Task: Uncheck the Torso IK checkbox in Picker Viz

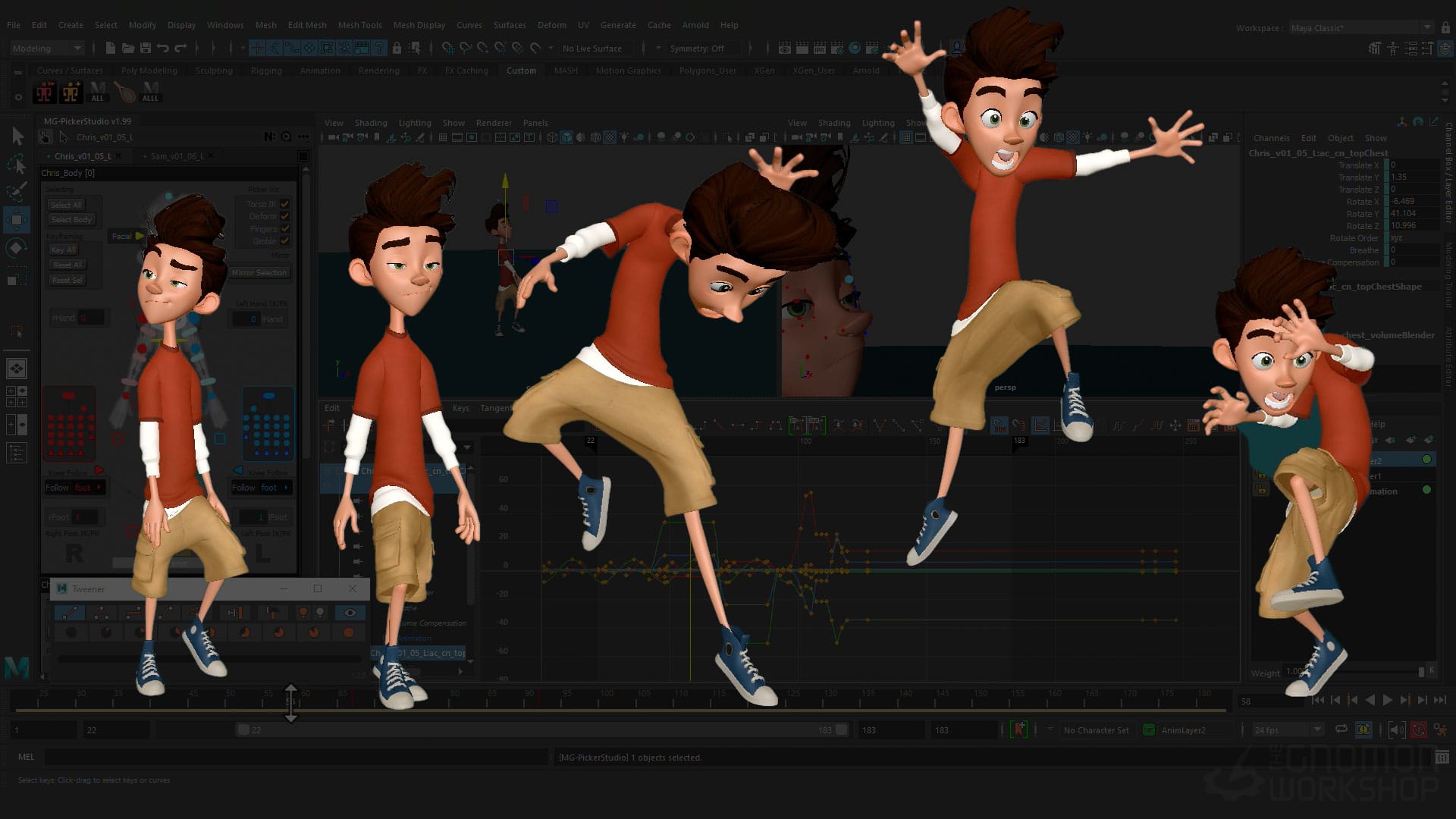Action: point(284,204)
